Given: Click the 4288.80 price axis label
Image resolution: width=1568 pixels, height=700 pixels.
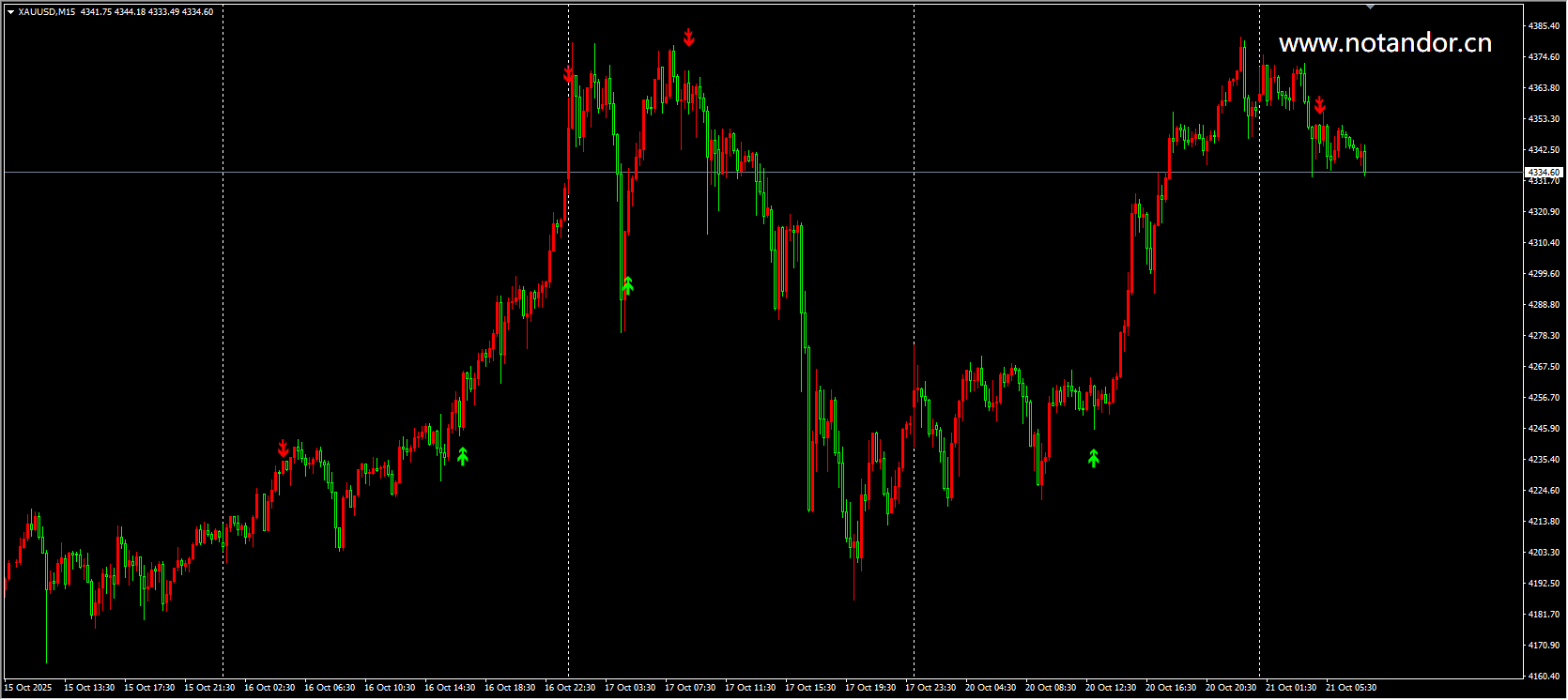Looking at the screenshot, I should click(x=1545, y=305).
